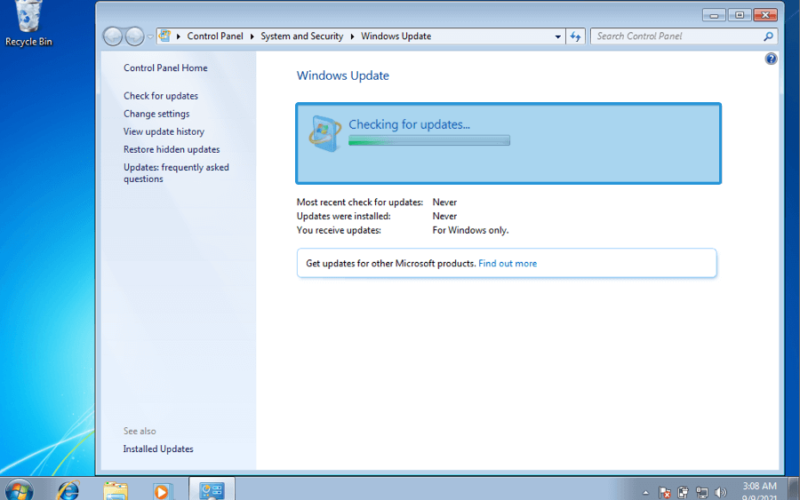Image resolution: width=800 pixels, height=500 pixels.
Task: Click the Back navigation arrow
Action: 113,36
